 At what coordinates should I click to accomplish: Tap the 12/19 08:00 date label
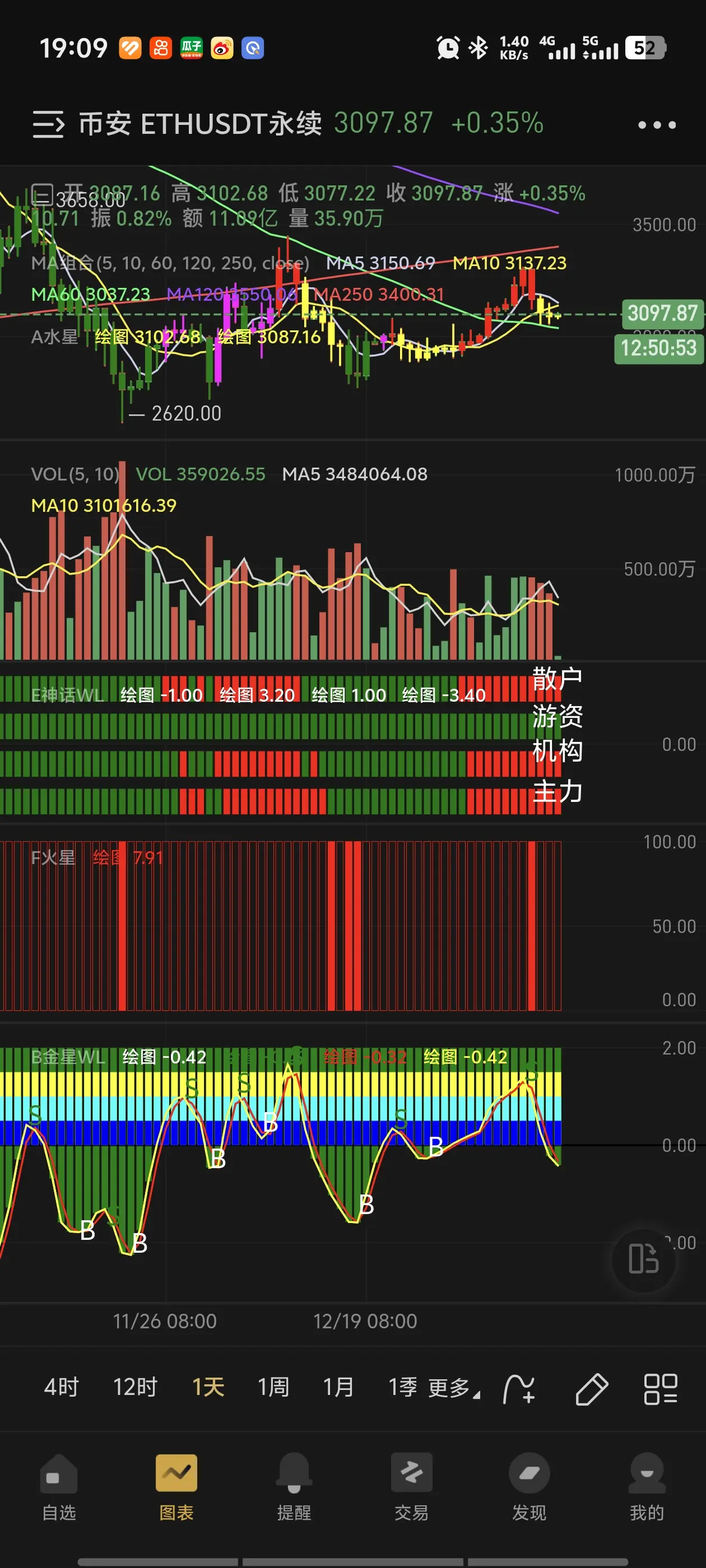(365, 1322)
